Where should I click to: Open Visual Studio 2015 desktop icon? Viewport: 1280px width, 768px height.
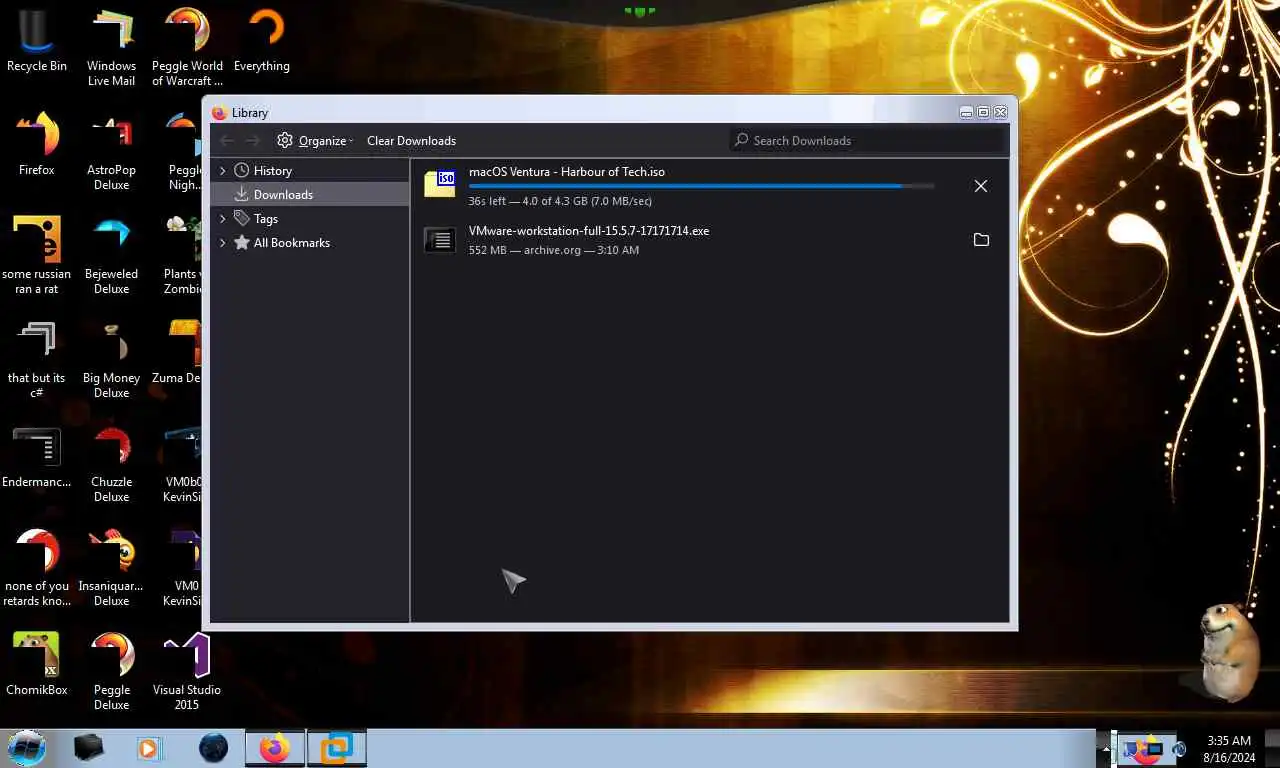point(186,672)
